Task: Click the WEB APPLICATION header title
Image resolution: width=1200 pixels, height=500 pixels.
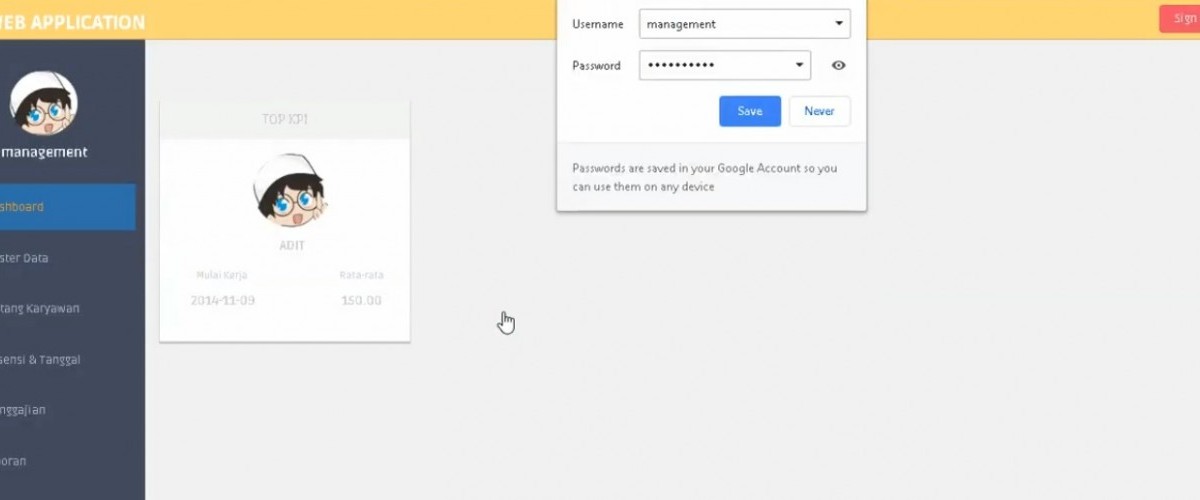Action: click(72, 22)
